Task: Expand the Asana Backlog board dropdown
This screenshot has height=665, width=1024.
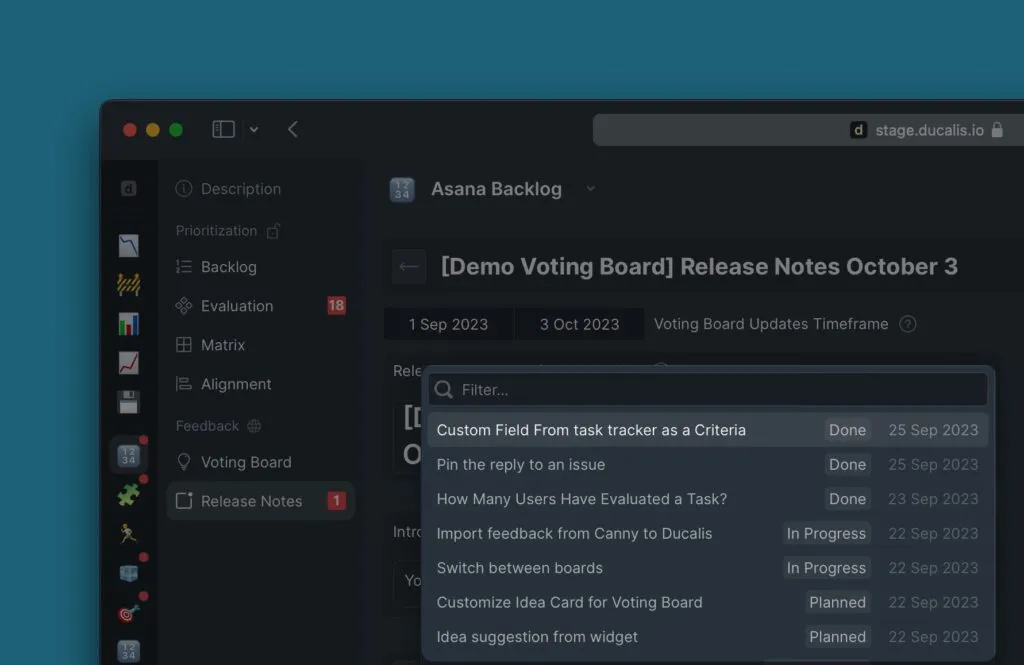Action: click(x=590, y=189)
